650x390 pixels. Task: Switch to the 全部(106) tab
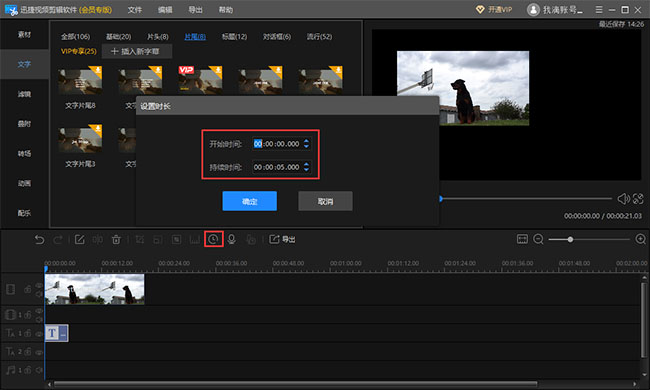[x=75, y=36]
